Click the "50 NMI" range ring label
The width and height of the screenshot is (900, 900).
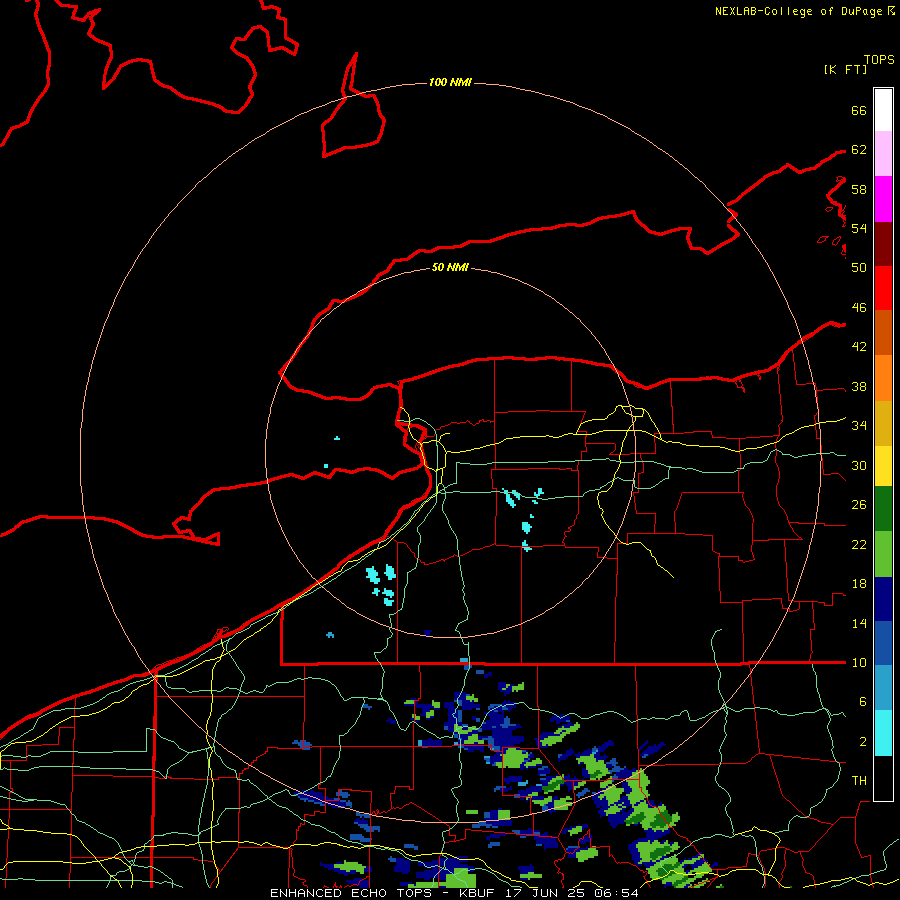tap(450, 267)
